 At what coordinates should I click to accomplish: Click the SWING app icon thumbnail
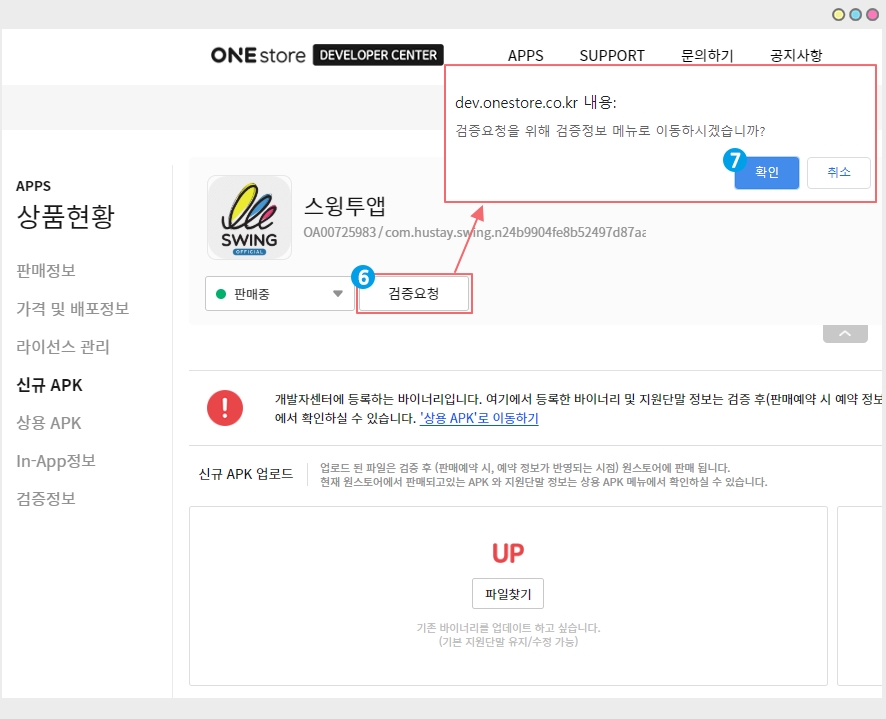click(x=249, y=218)
